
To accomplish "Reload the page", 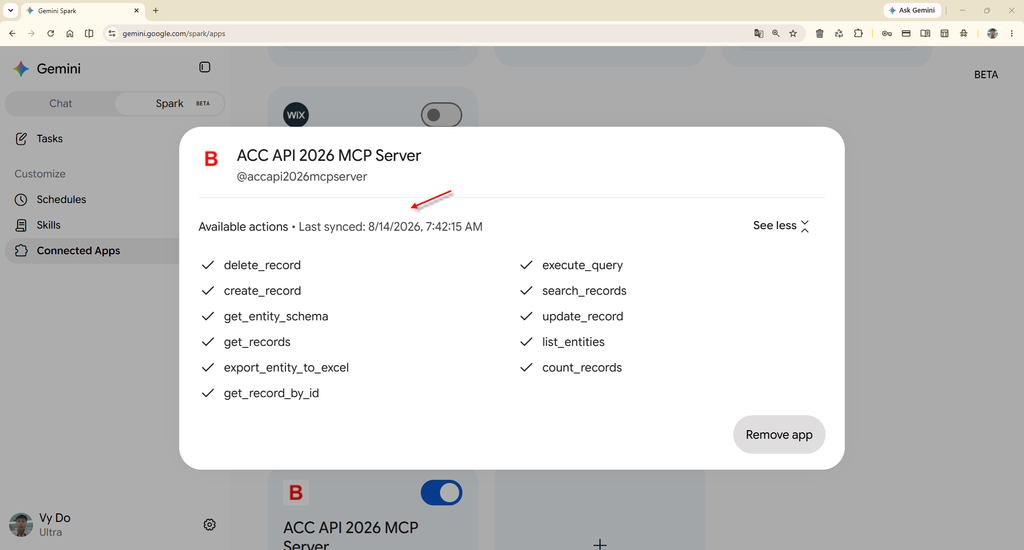I will pyautogui.click(x=50, y=33).
